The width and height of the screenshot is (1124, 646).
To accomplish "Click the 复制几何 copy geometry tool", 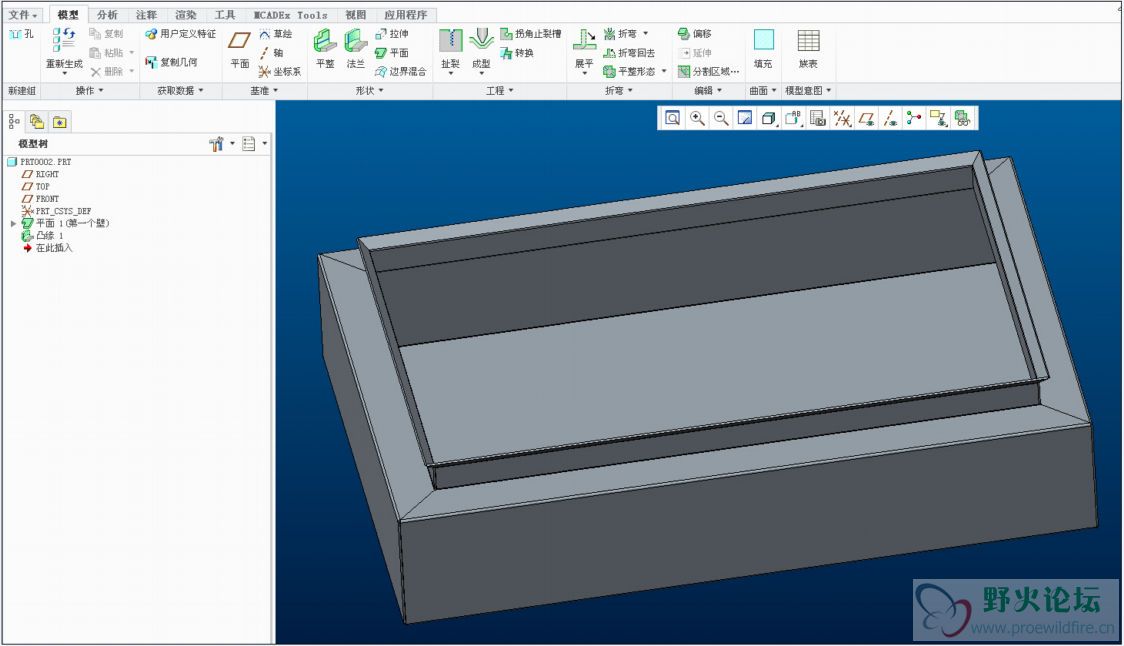I will point(171,62).
